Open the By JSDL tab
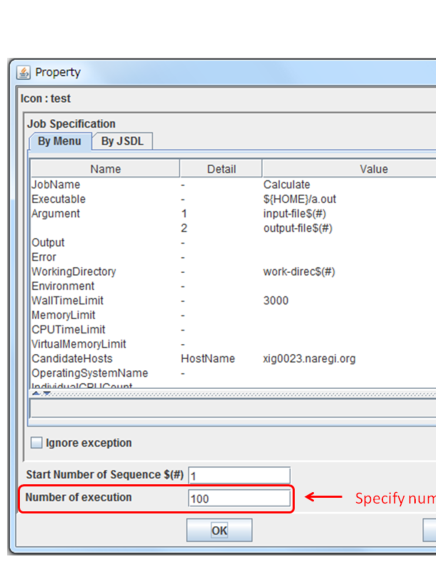 [122, 141]
